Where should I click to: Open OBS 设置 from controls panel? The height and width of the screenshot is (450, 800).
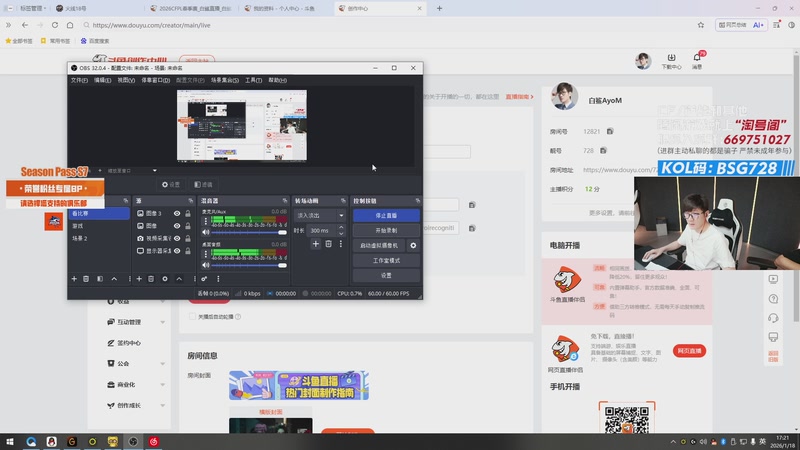point(386,276)
